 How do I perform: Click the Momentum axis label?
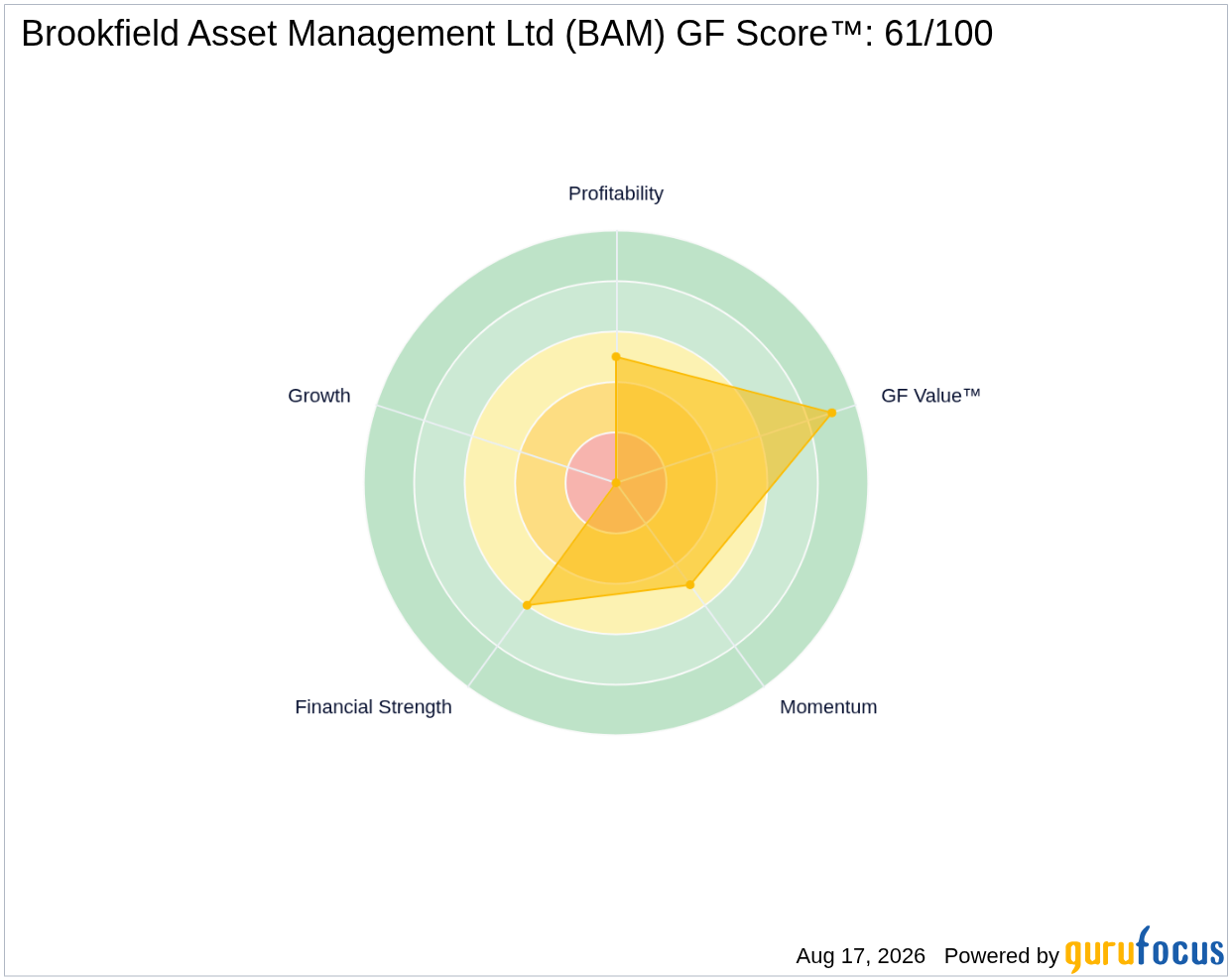click(828, 707)
